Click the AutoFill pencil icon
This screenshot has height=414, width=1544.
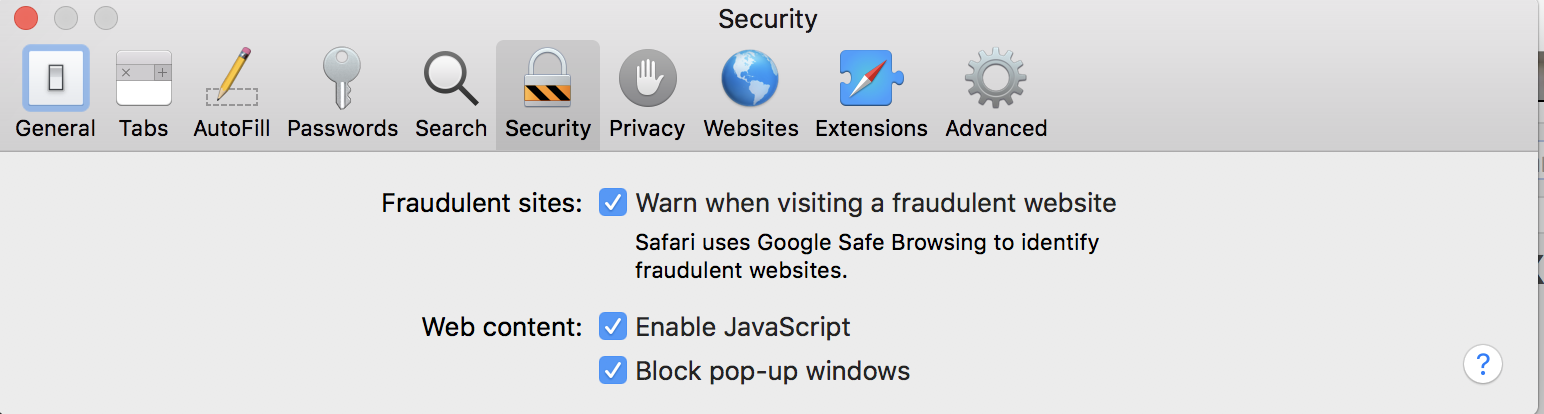point(232,79)
